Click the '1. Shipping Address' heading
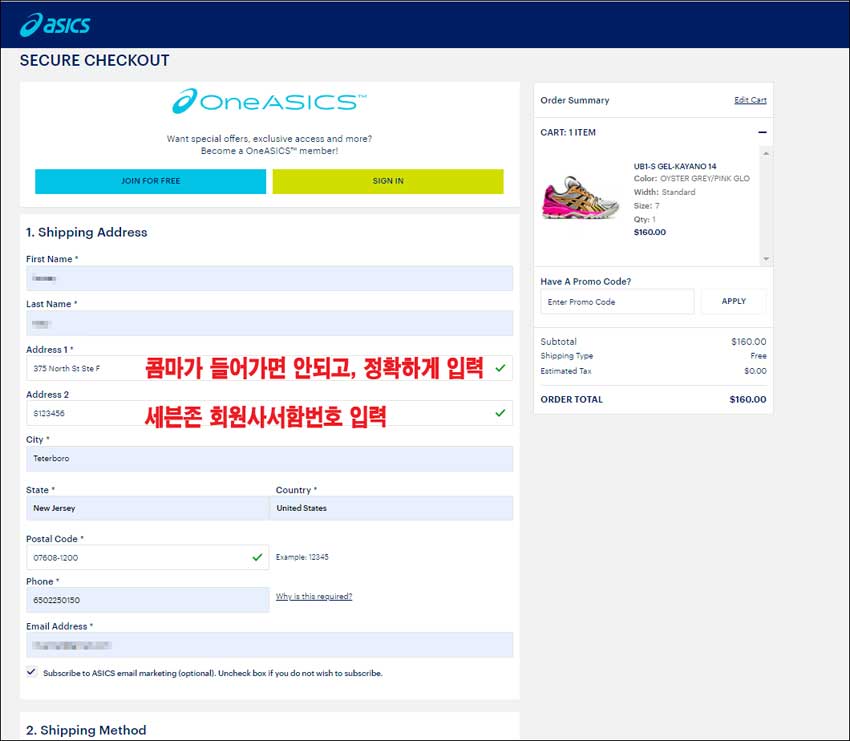Image resolution: width=850 pixels, height=741 pixels. (x=87, y=232)
